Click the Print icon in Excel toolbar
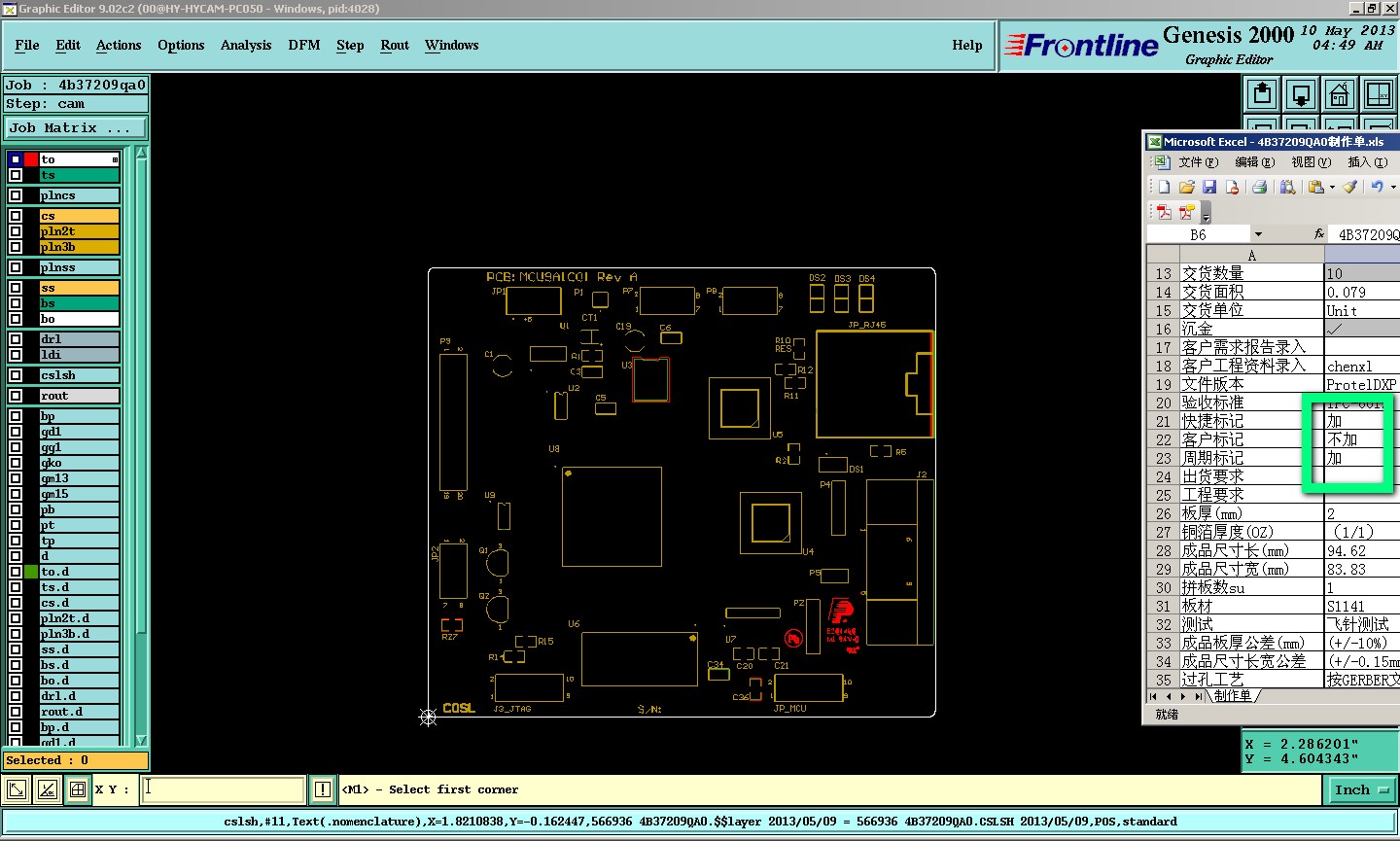 (1259, 187)
